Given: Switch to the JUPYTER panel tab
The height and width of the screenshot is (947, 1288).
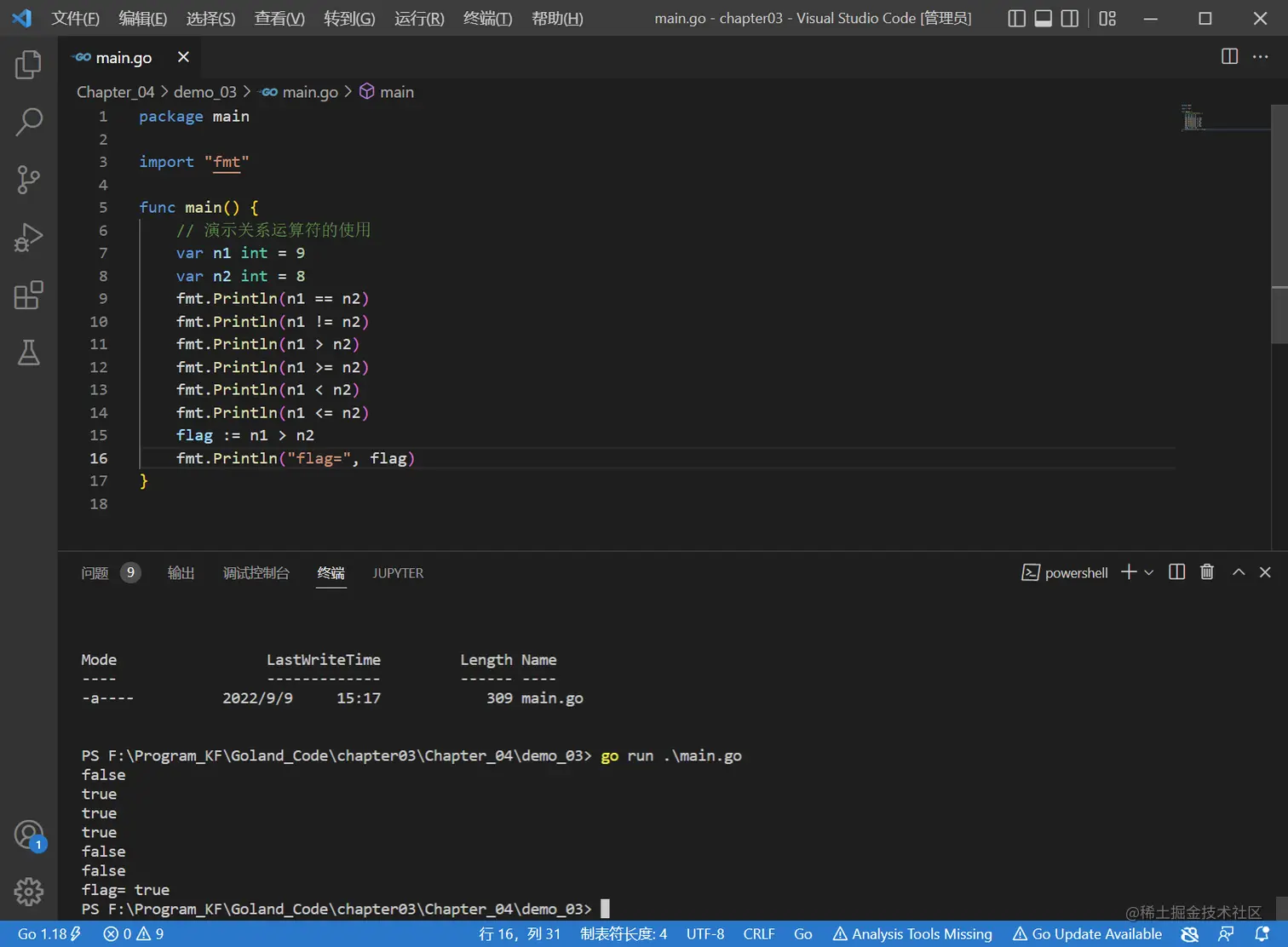Looking at the screenshot, I should pyautogui.click(x=398, y=573).
